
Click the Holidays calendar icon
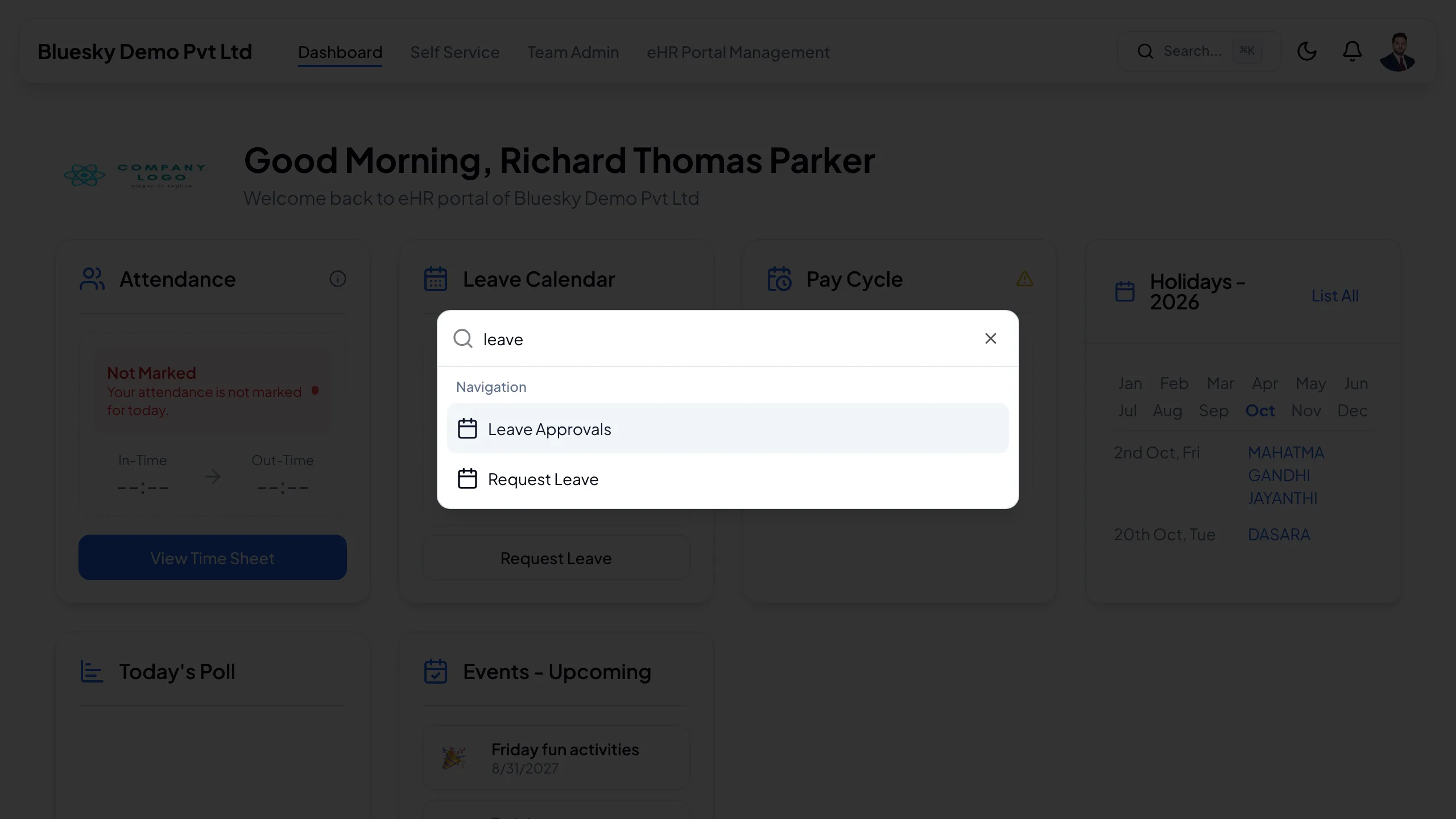pos(1125,291)
